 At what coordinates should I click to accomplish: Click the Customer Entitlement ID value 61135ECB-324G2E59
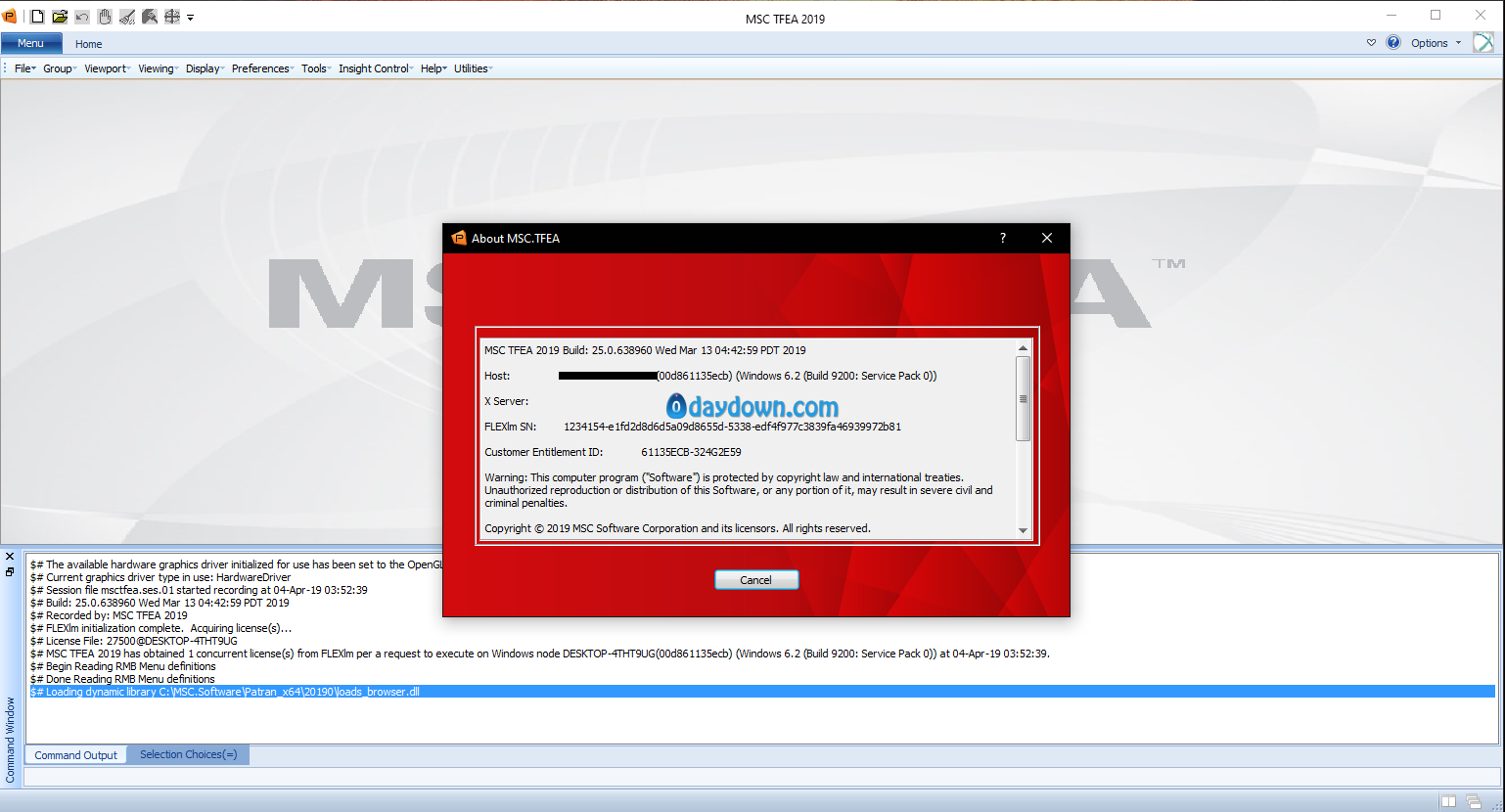[691, 452]
